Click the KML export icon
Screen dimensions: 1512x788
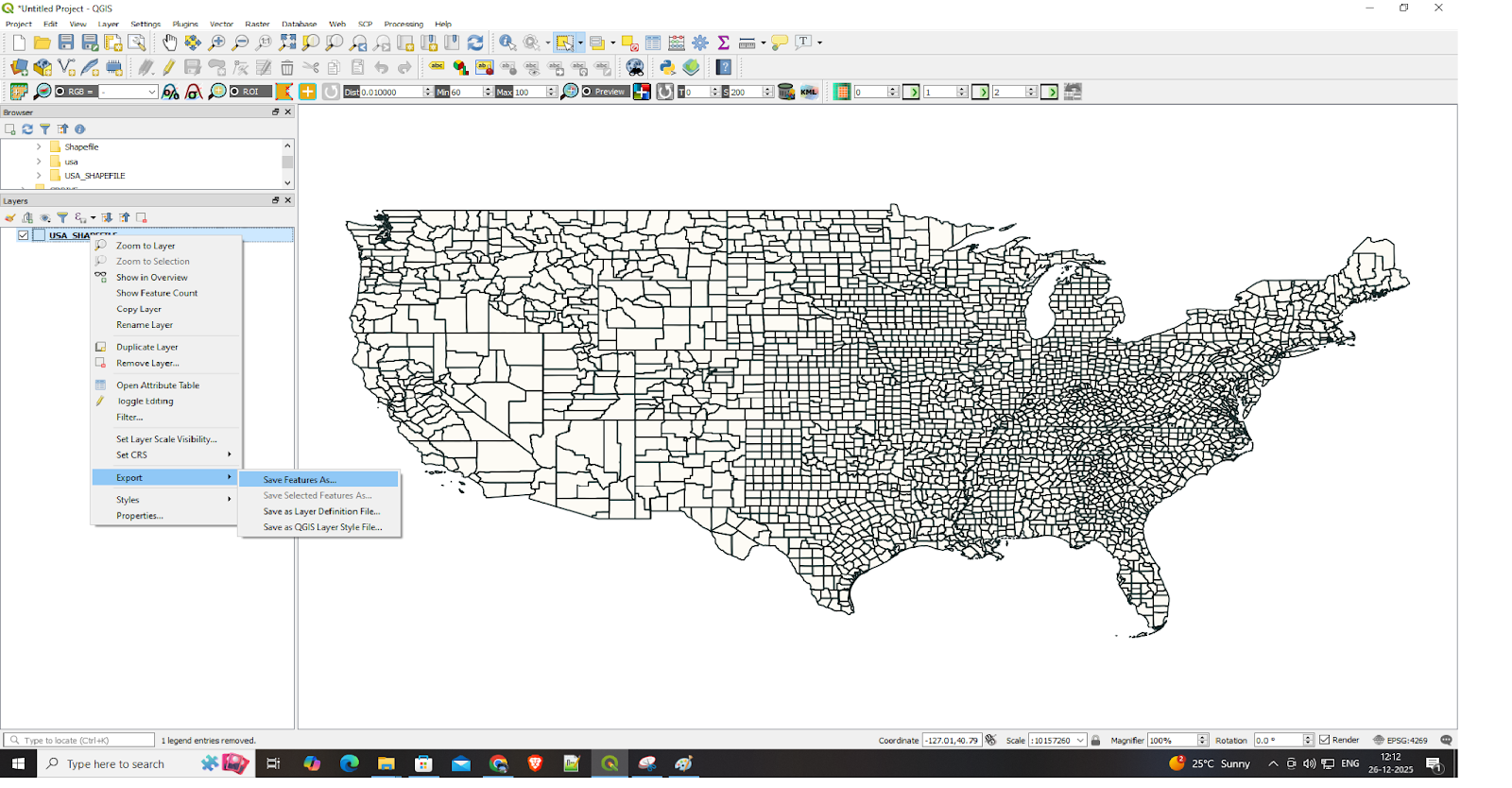pyautogui.click(x=809, y=92)
